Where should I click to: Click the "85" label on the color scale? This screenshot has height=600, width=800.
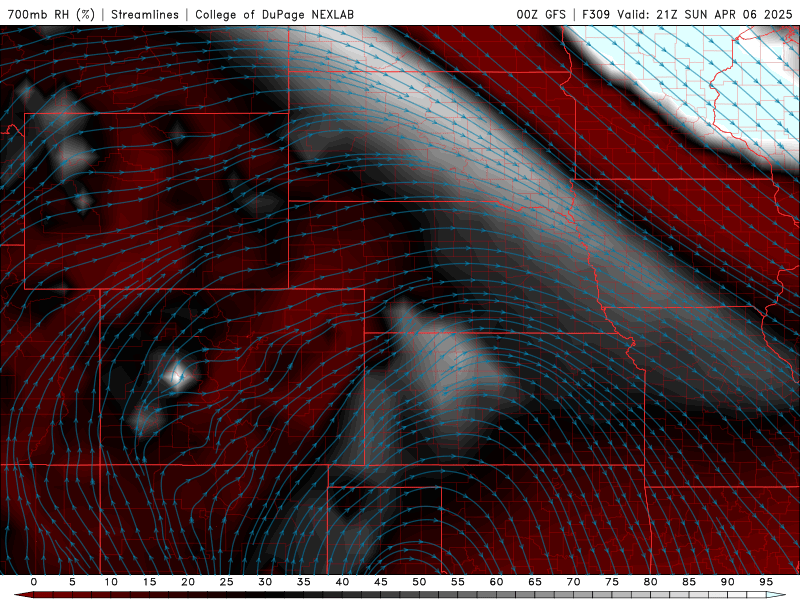689,582
